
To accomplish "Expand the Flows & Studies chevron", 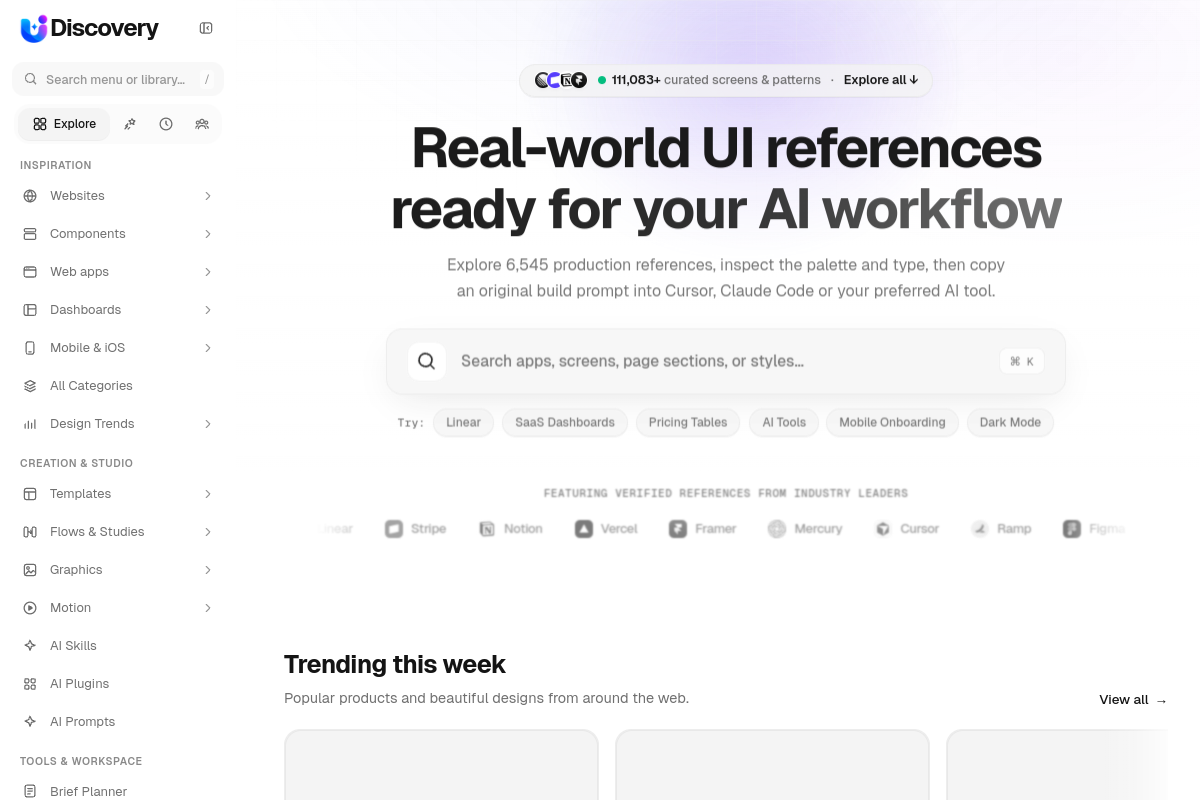I will (x=208, y=532).
